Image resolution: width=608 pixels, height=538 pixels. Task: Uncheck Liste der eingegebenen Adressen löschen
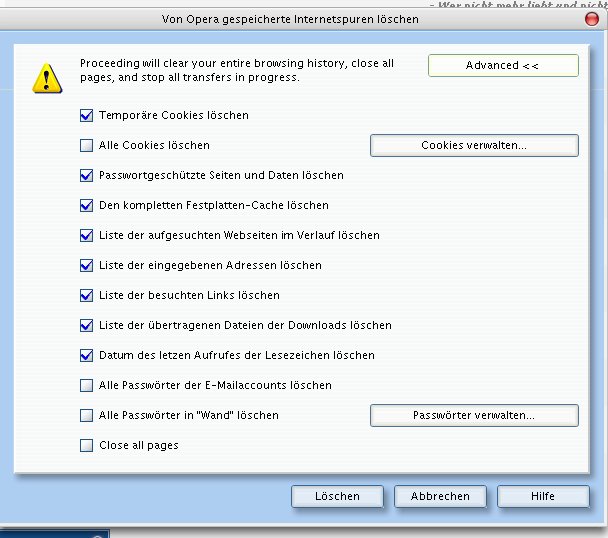pyautogui.click(x=86, y=265)
